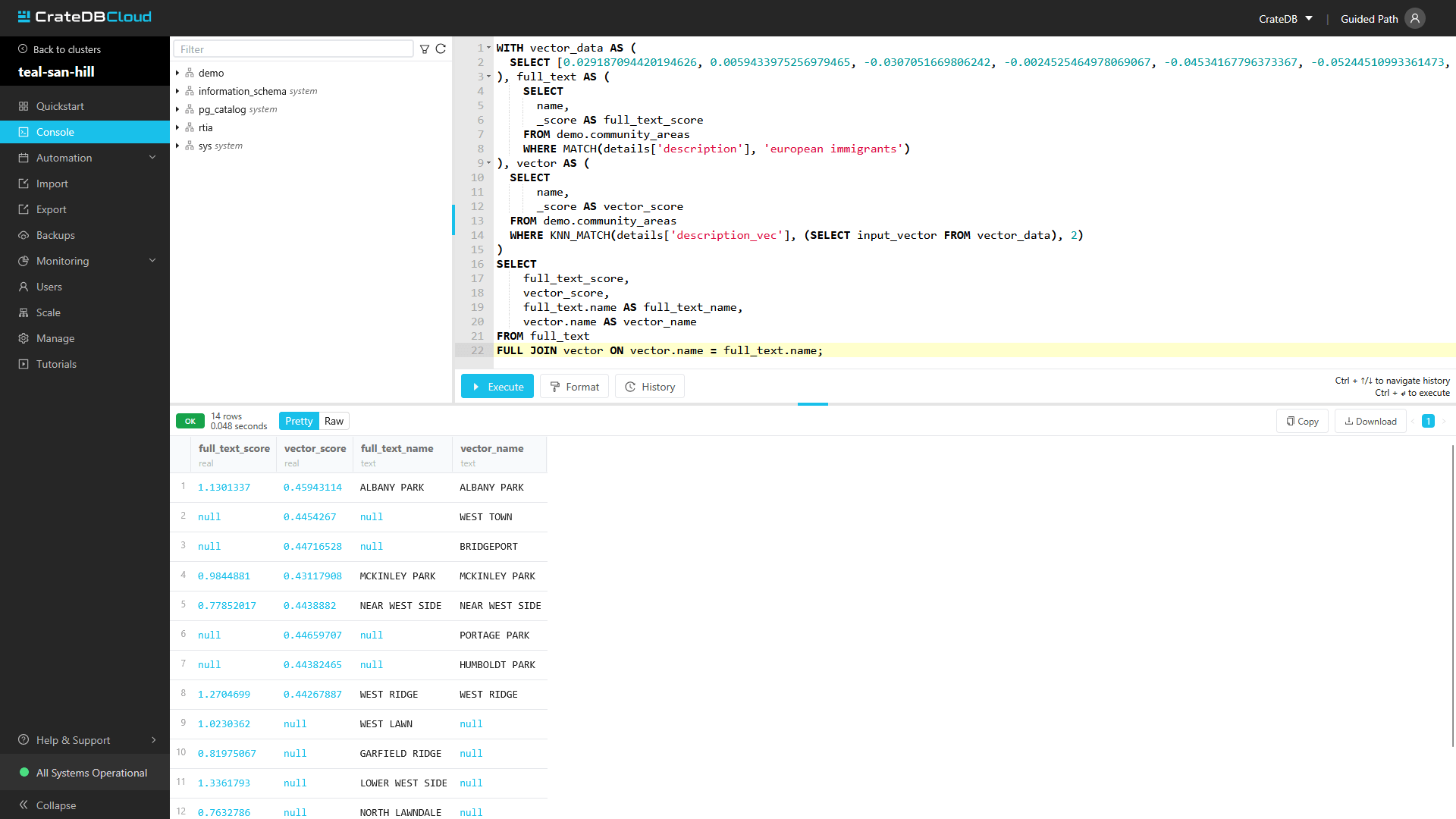This screenshot has height=819, width=1456.
Task: Expand the pg_catalog schema
Action: [x=177, y=109]
